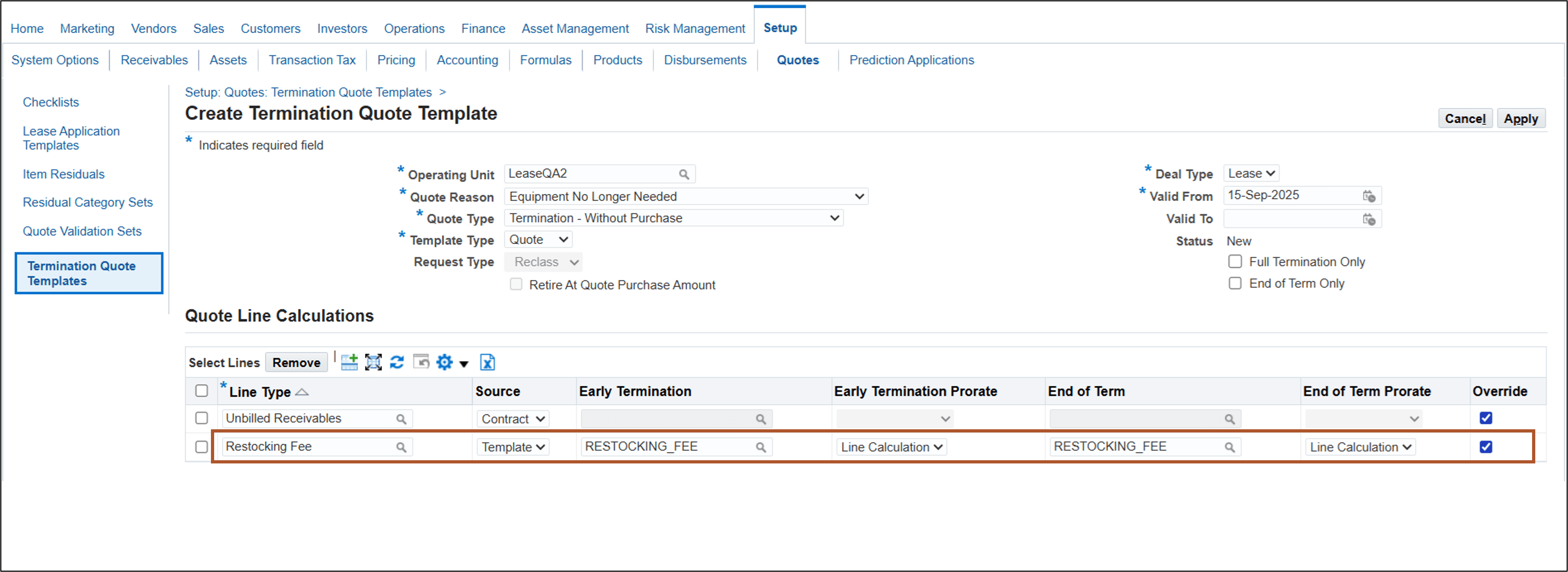Viewport: 1568px width, 572px height.
Task: Click Early Termination RESTOCKING_FEE search icon
Action: tap(760, 448)
